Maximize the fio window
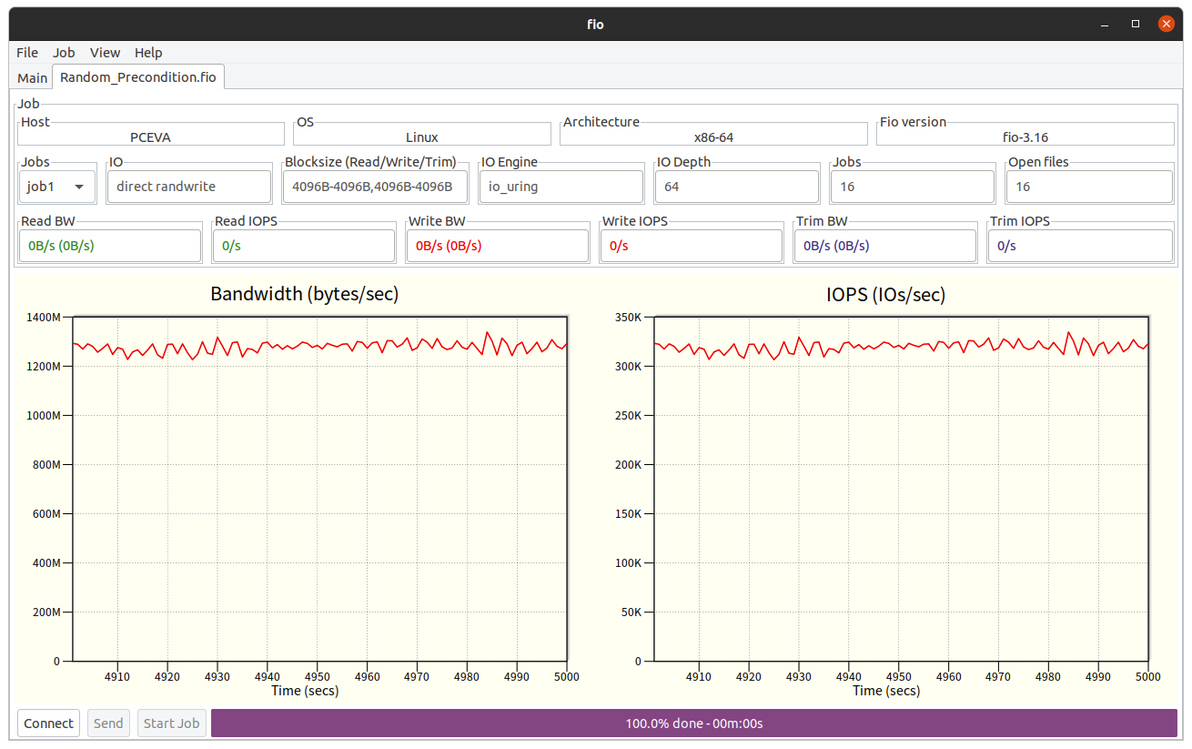This screenshot has width=1192, height=749. pos(1135,24)
